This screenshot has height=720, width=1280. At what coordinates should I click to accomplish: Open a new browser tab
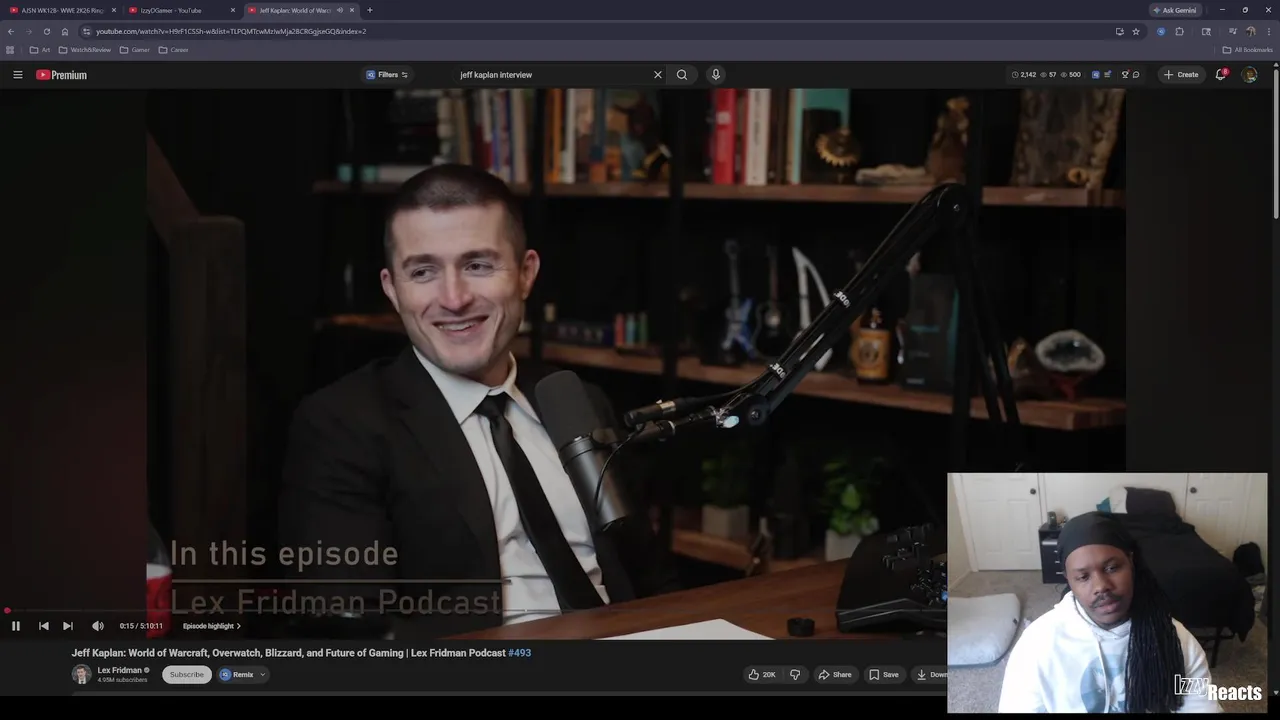(370, 10)
